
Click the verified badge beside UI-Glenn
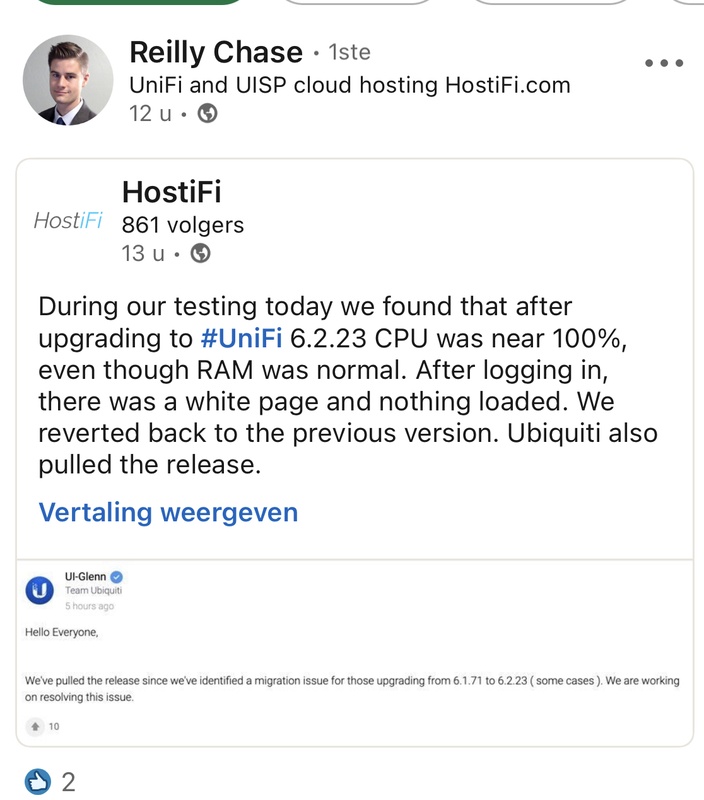click(x=116, y=577)
